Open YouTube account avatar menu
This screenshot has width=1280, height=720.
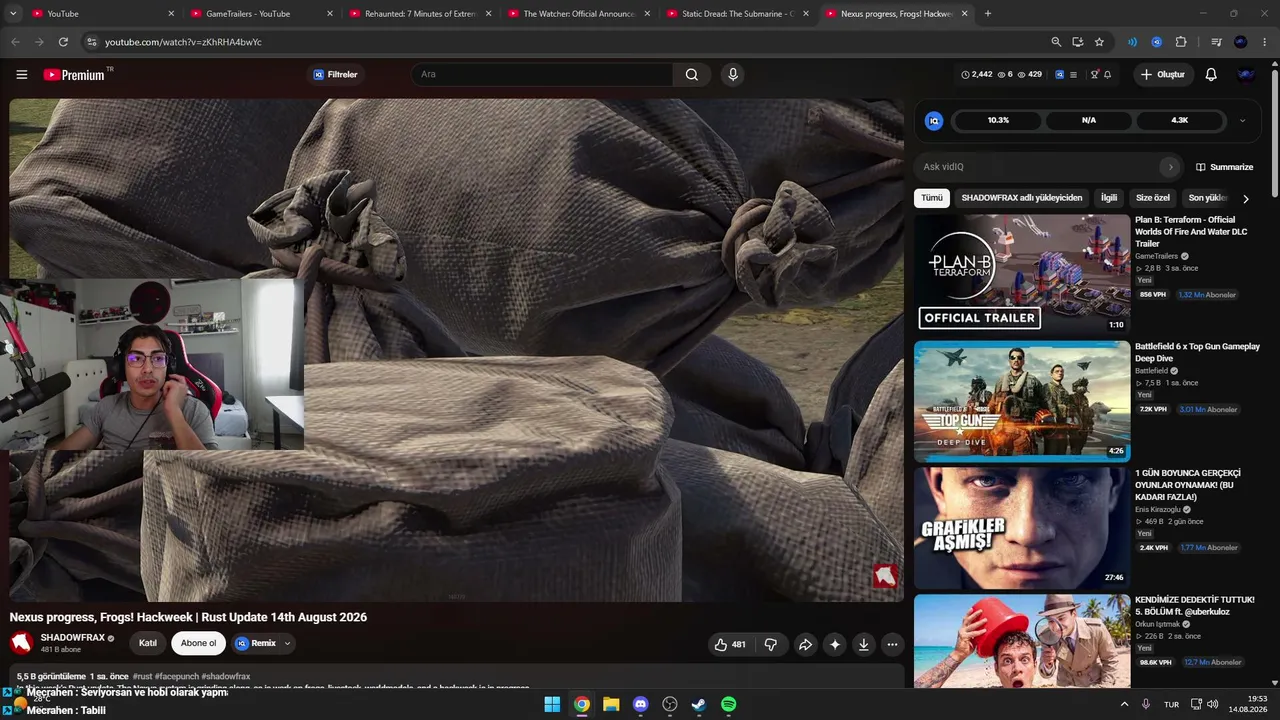point(1246,74)
